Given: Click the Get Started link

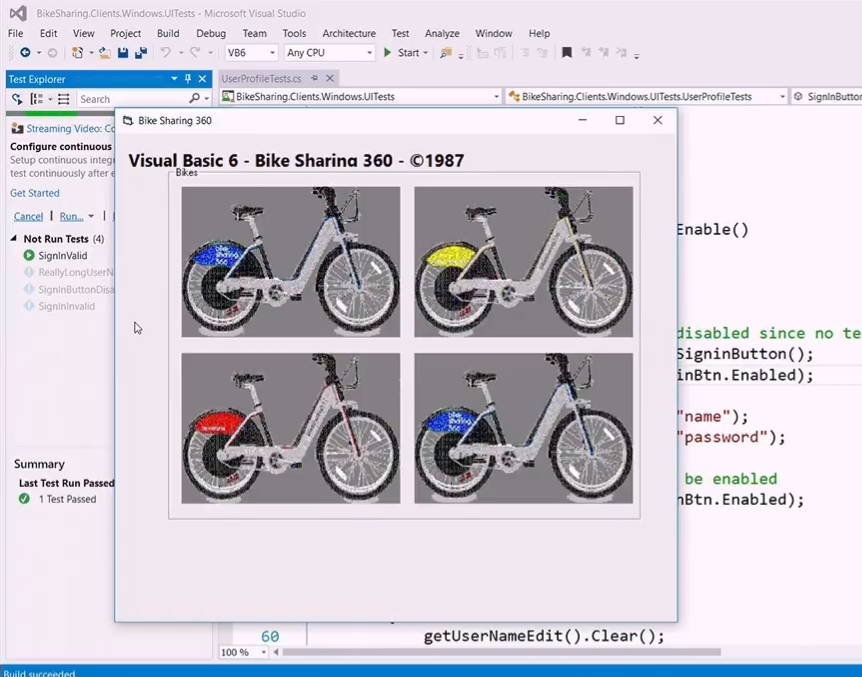Looking at the screenshot, I should (x=35, y=193).
